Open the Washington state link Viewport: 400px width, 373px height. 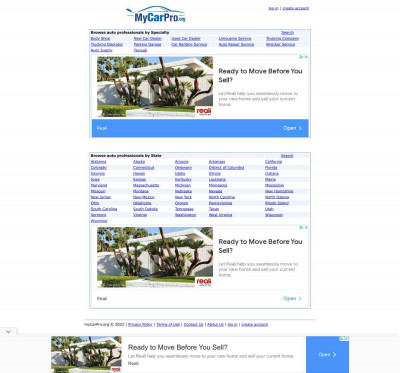(x=185, y=215)
